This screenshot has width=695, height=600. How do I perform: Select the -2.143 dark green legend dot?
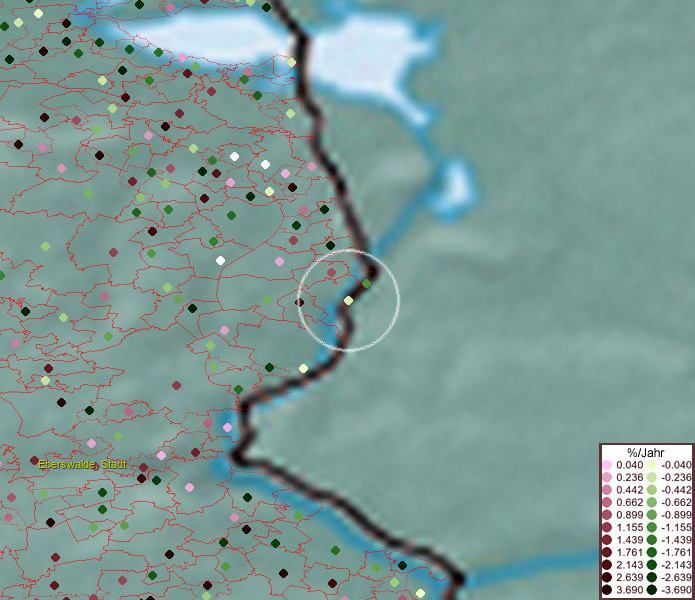652,565
